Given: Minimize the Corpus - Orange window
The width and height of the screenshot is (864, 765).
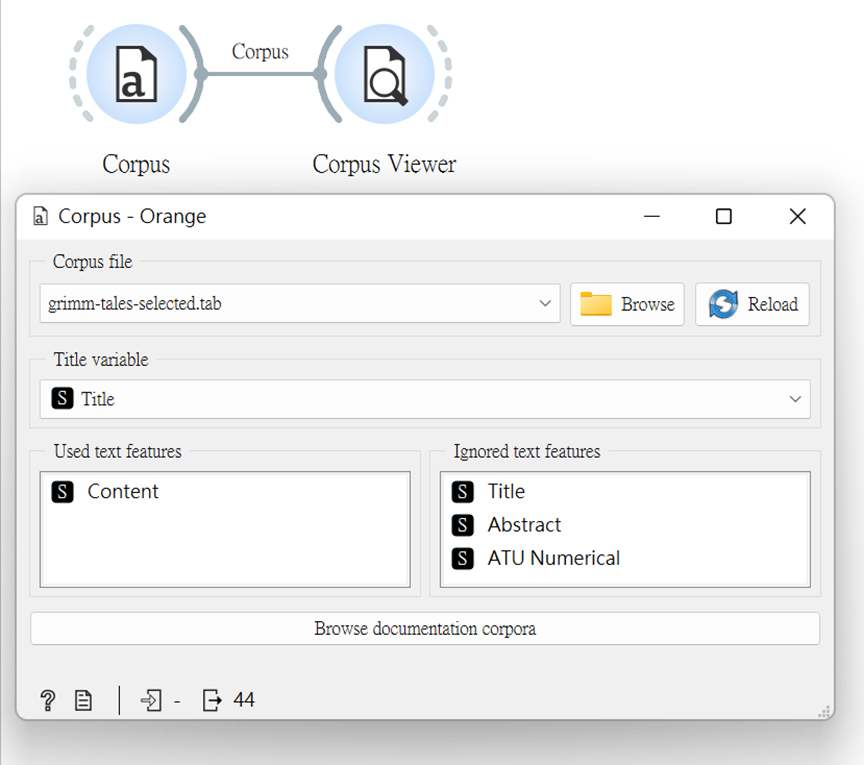Looking at the screenshot, I should click(x=651, y=217).
